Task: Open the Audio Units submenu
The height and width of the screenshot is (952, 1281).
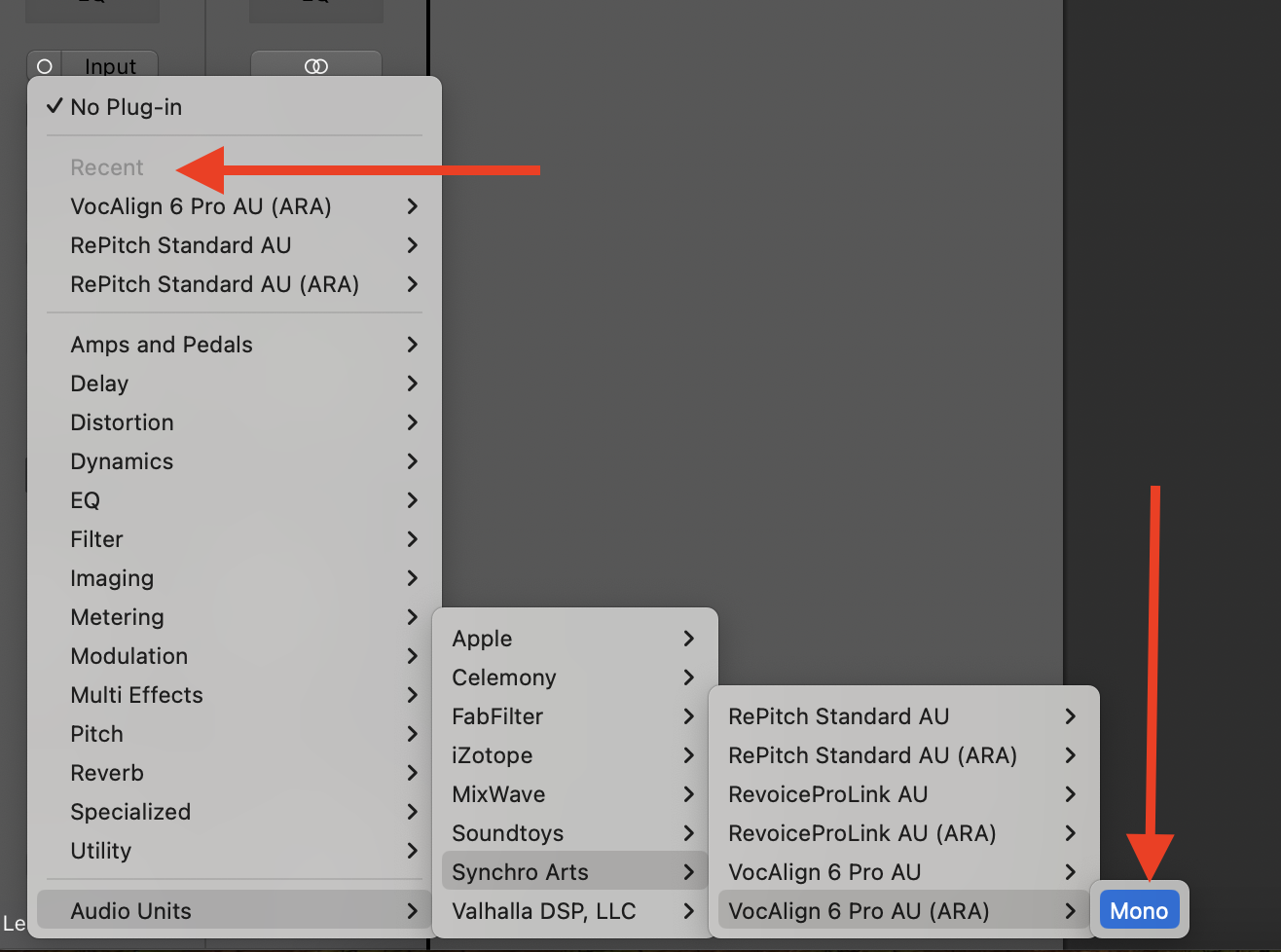Action: [x=131, y=911]
